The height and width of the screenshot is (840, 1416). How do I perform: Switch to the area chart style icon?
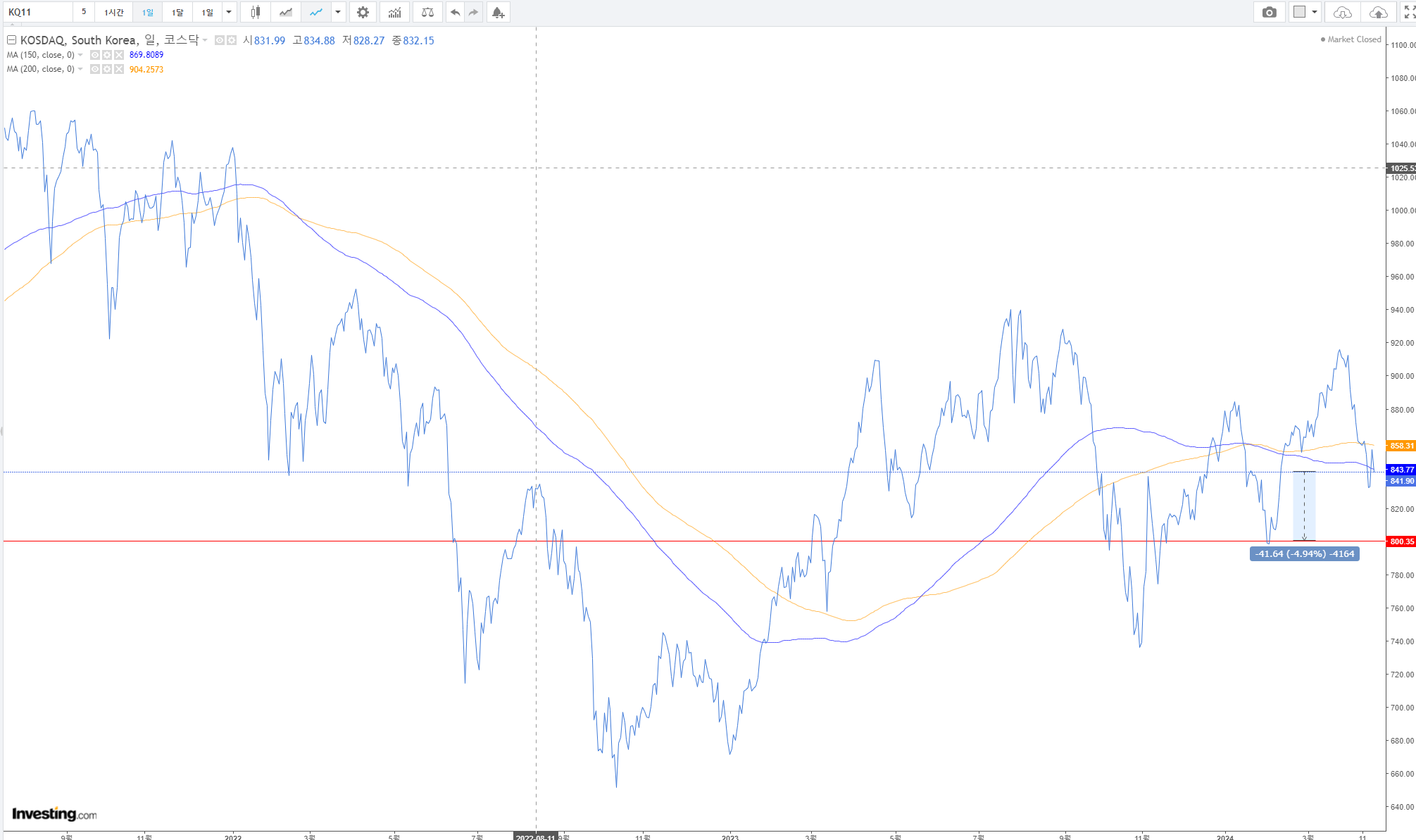point(285,12)
